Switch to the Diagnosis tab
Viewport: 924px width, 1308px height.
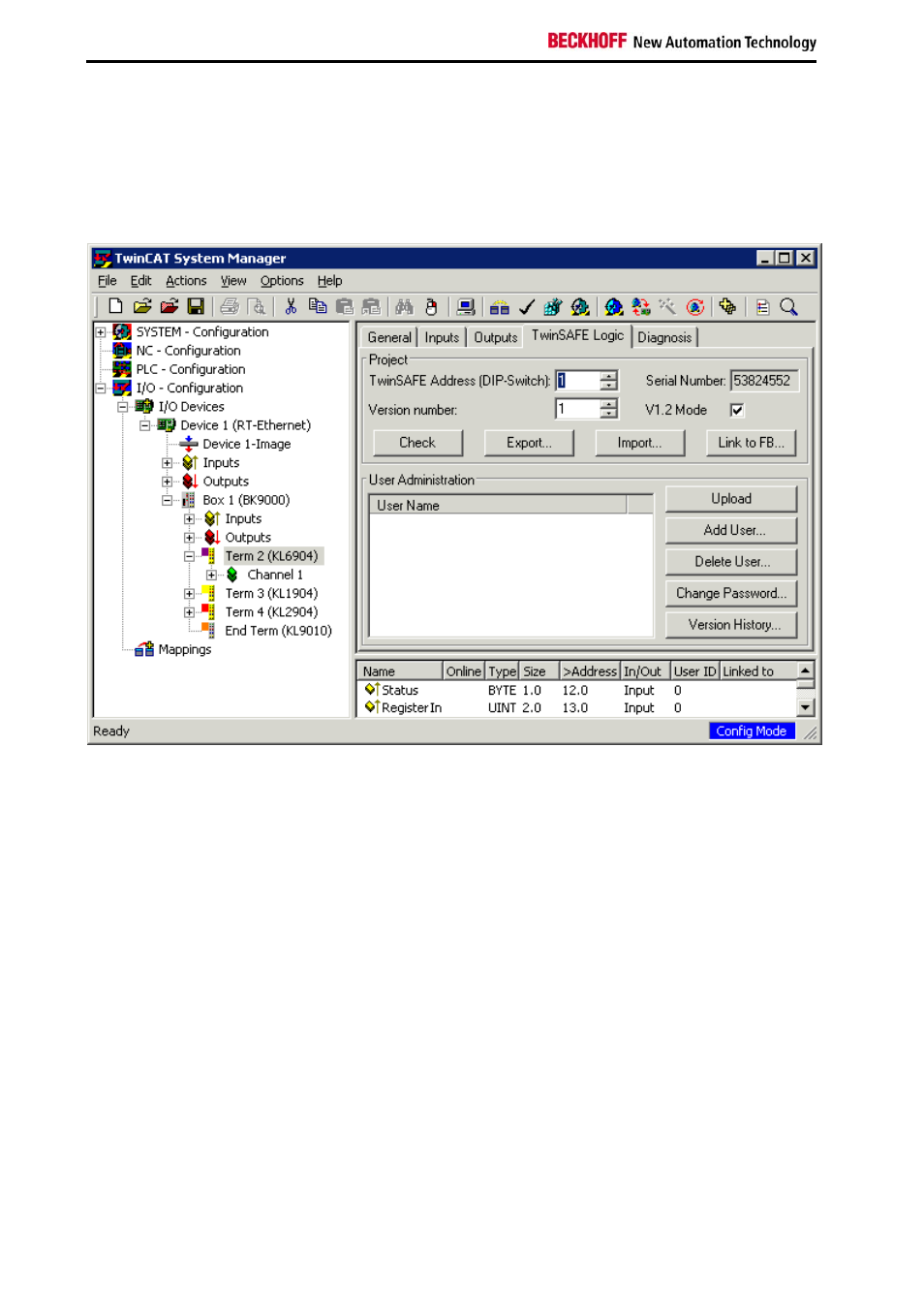(x=664, y=337)
